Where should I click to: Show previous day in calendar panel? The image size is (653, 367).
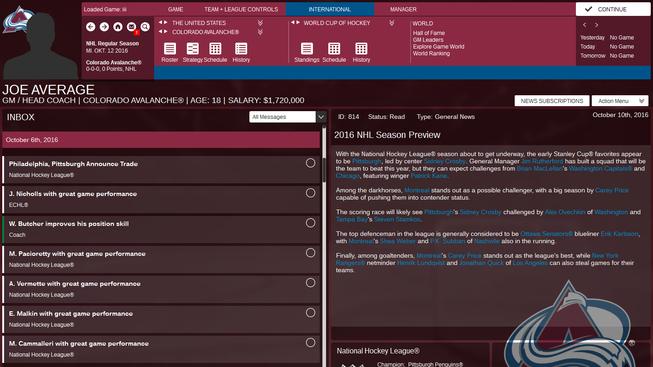tap(584, 25)
